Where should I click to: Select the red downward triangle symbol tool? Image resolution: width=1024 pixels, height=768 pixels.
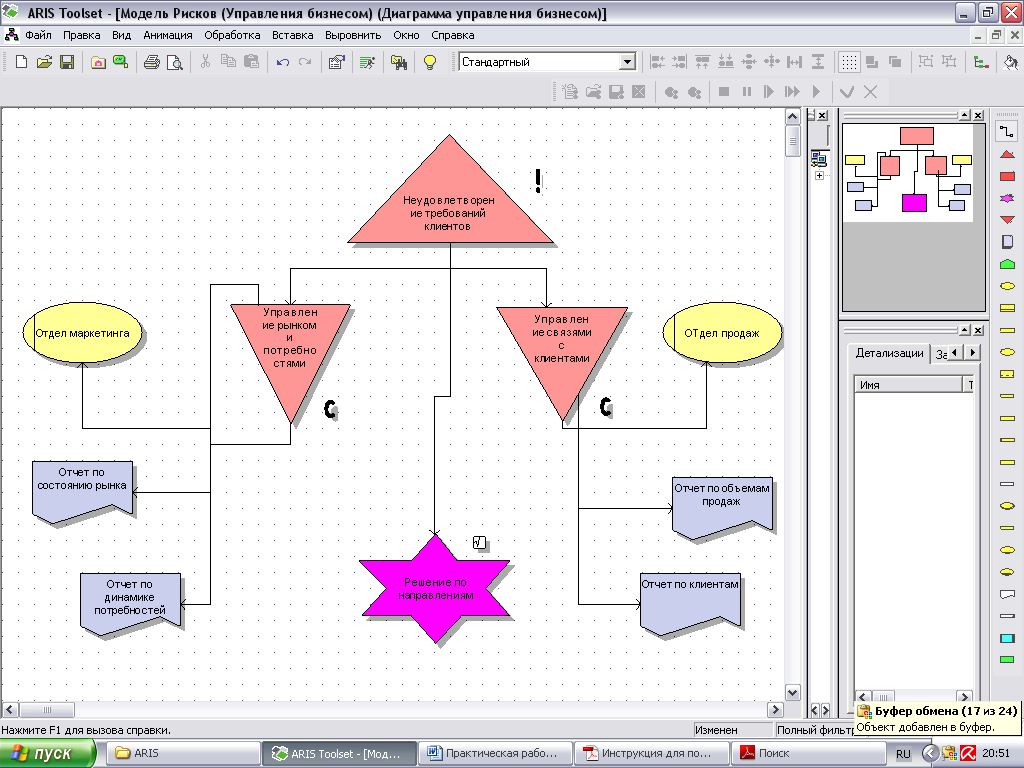[x=1007, y=220]
